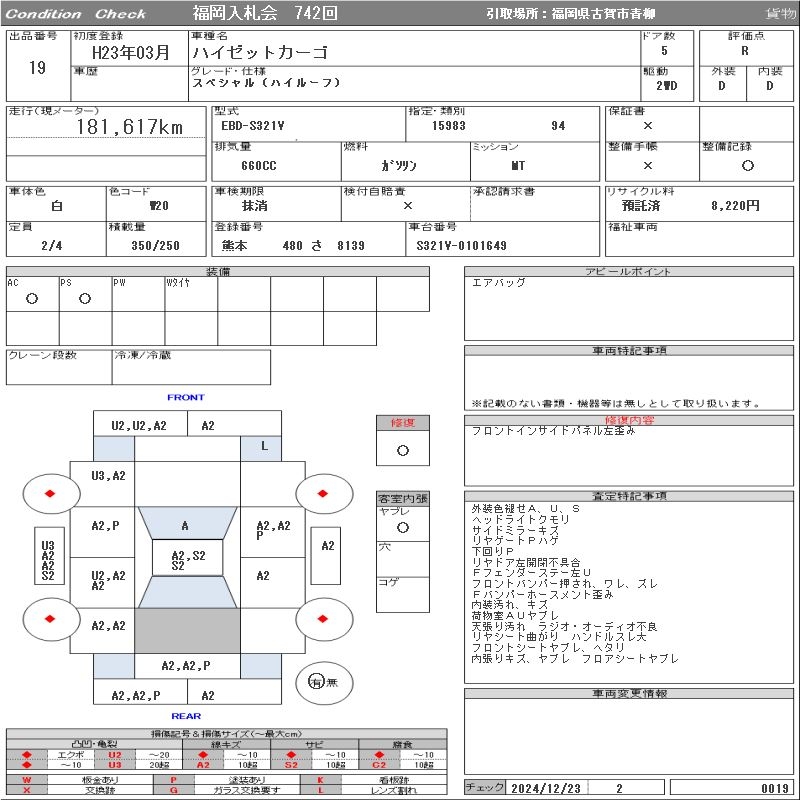Screen dimensions: 800x800
Task: Click the circle mark under AC
Action: [32, 298]
